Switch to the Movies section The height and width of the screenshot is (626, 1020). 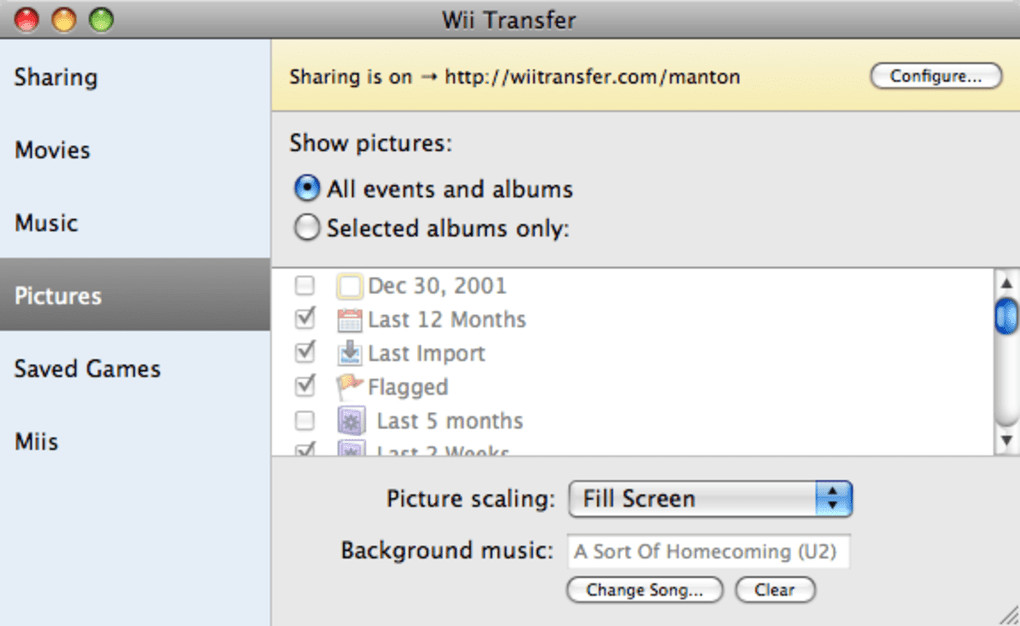coord(52,150)
